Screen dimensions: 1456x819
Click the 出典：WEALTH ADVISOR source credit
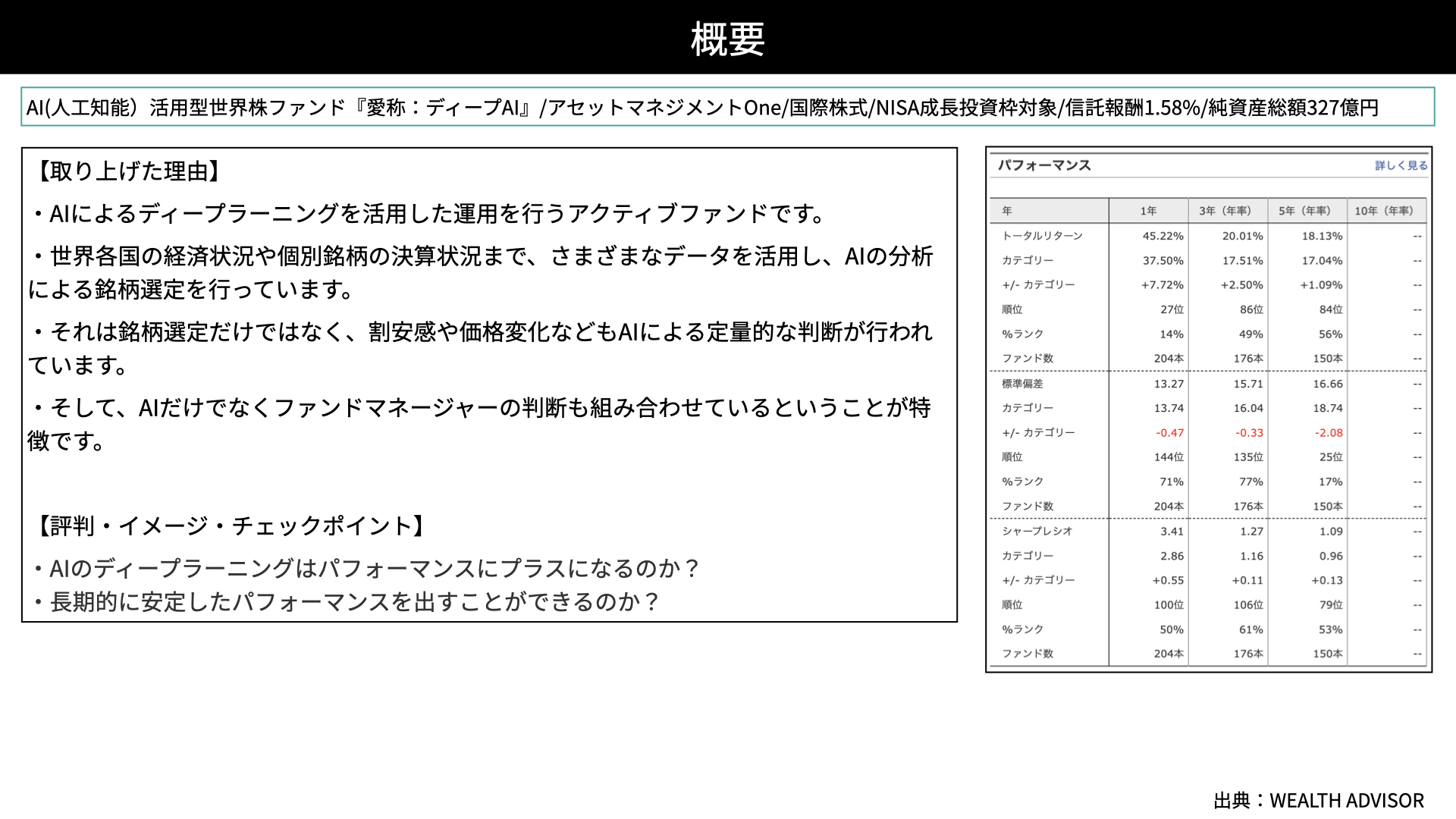click(x=1319, y=801)
